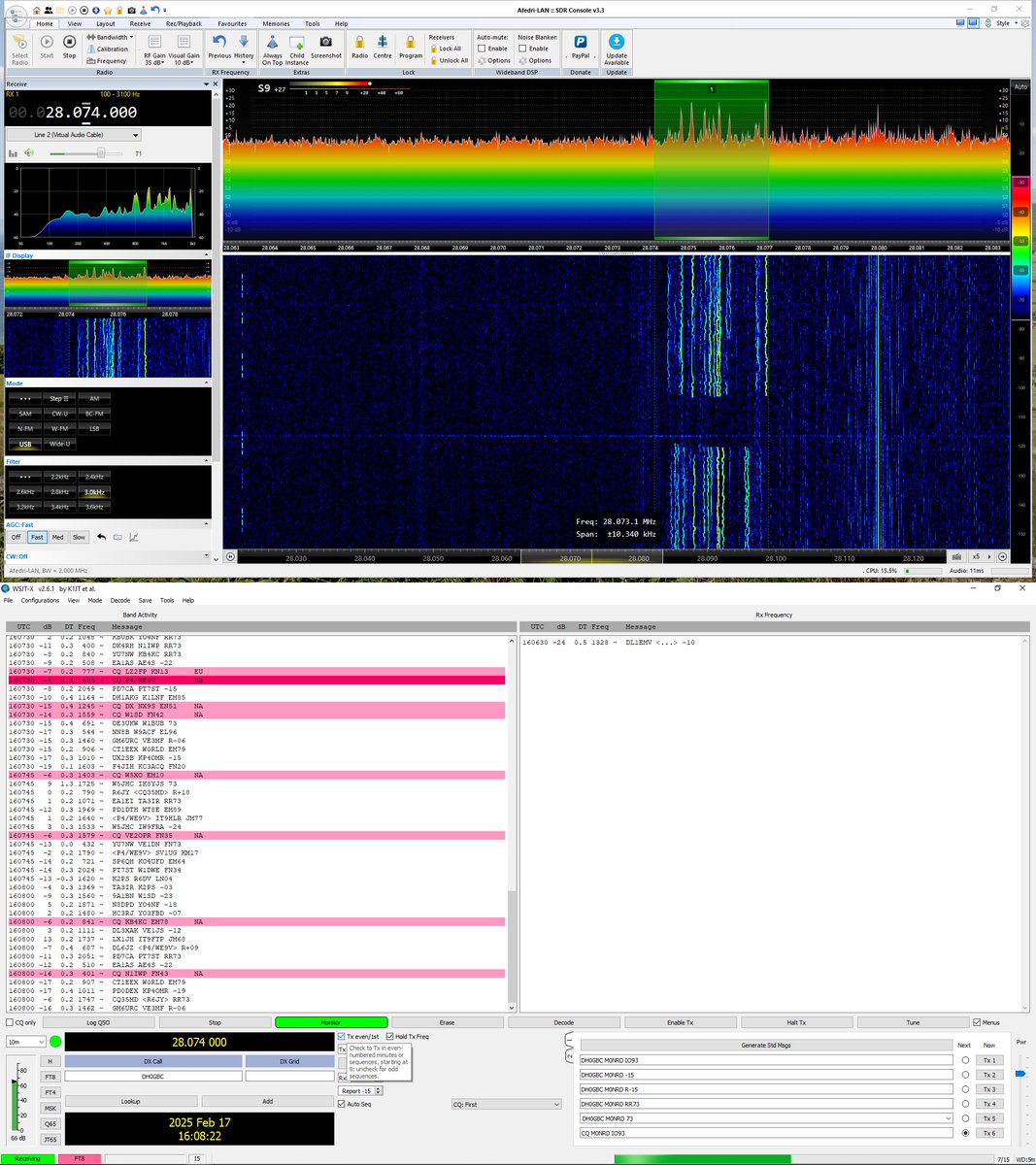This screenshot has width=1036, height=1165.
Task: Open the Memories ribbon tab
Action: tap(276, 23)
